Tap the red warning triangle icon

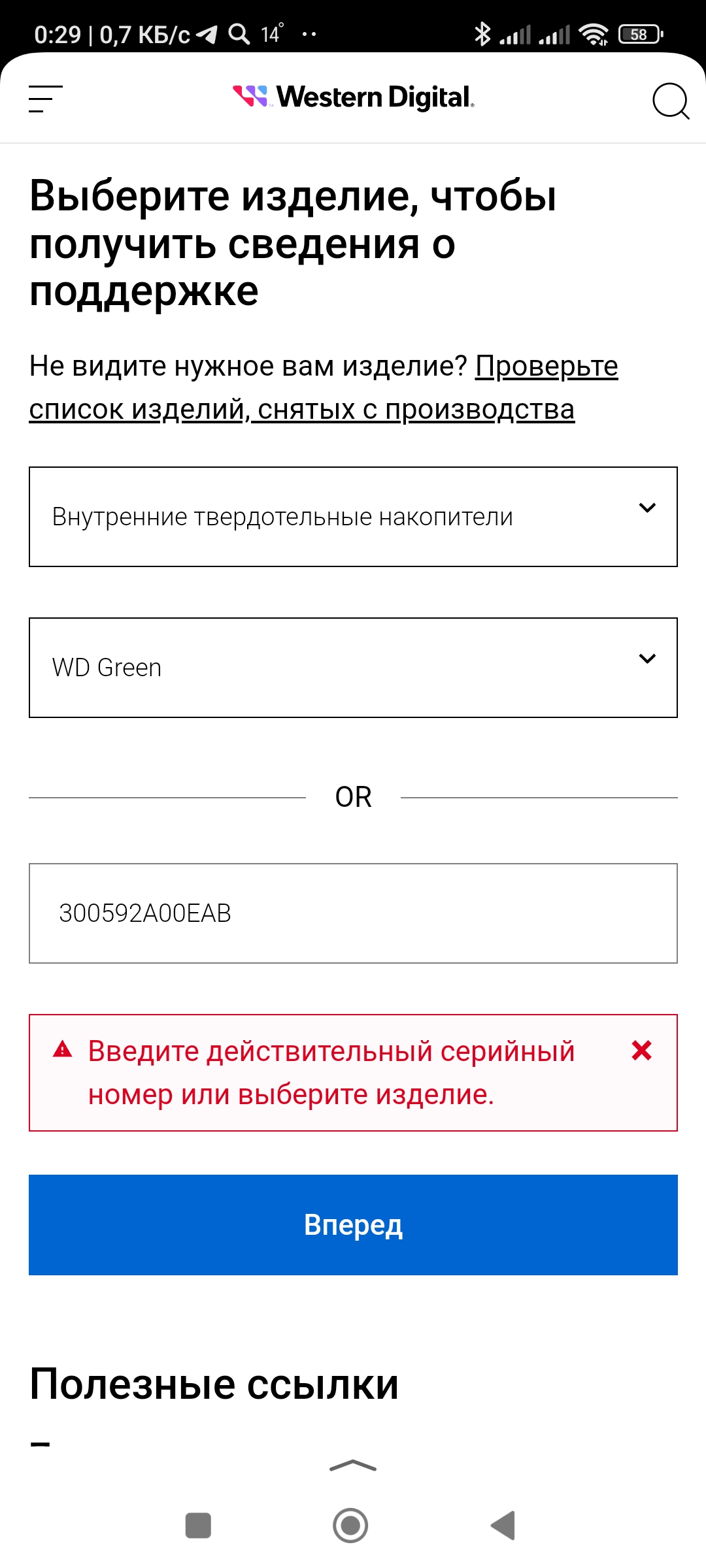pos(62,1049)
